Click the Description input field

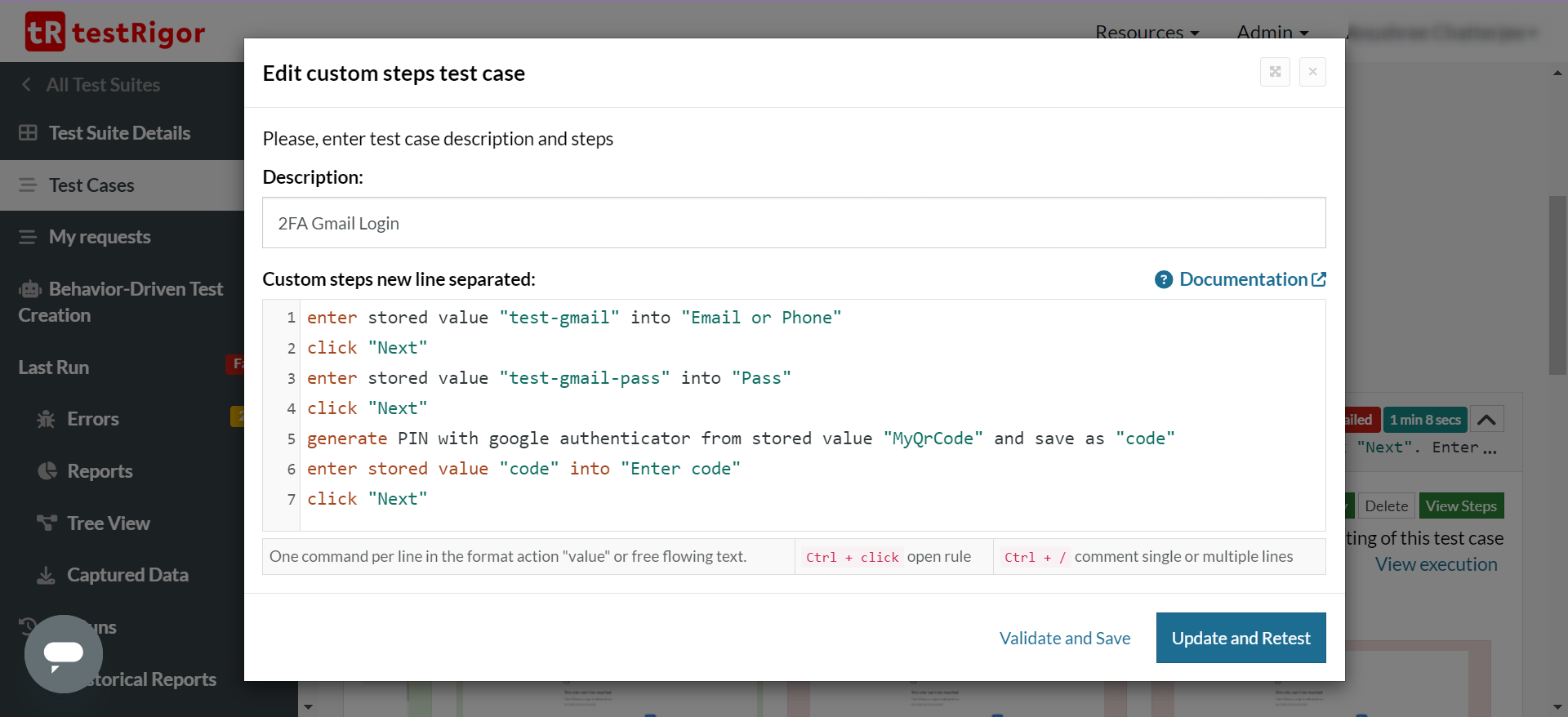793,223
